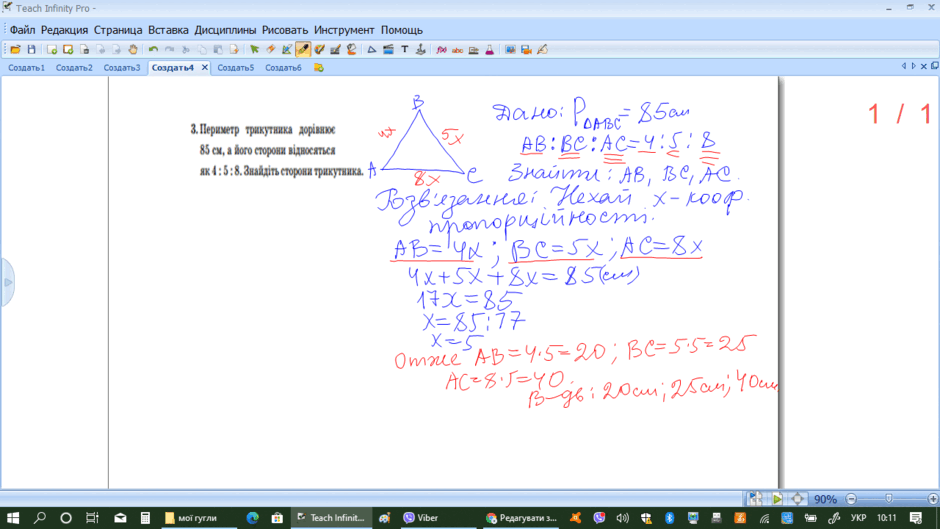Click the zoom slider handle
This screenshot has width=940, height=529.
(888, 499)
